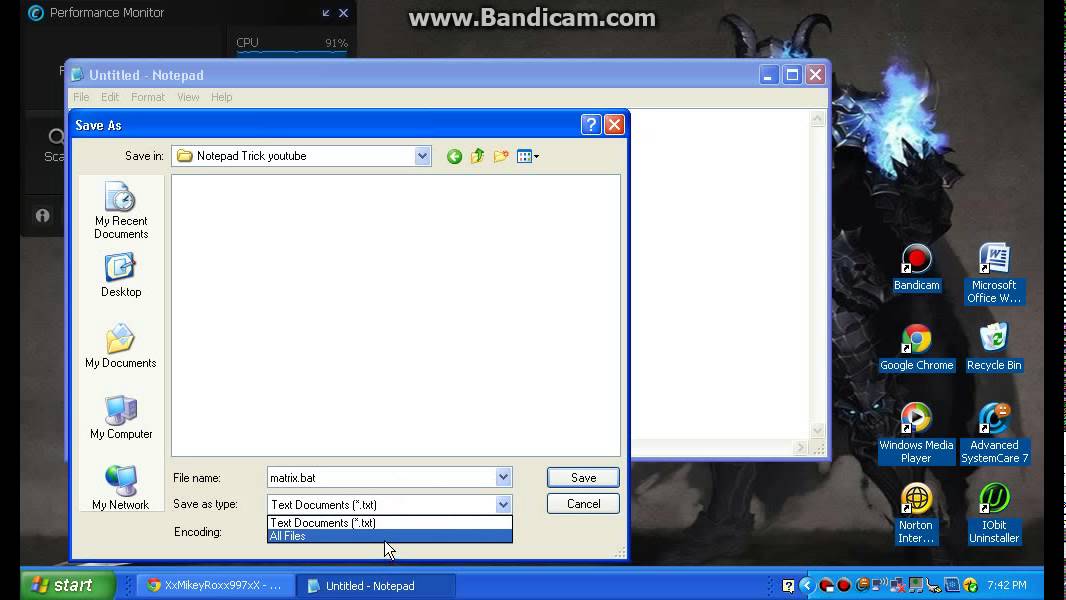Click the File name input field
Screen dimensions: 1066x600
[381, 478]
